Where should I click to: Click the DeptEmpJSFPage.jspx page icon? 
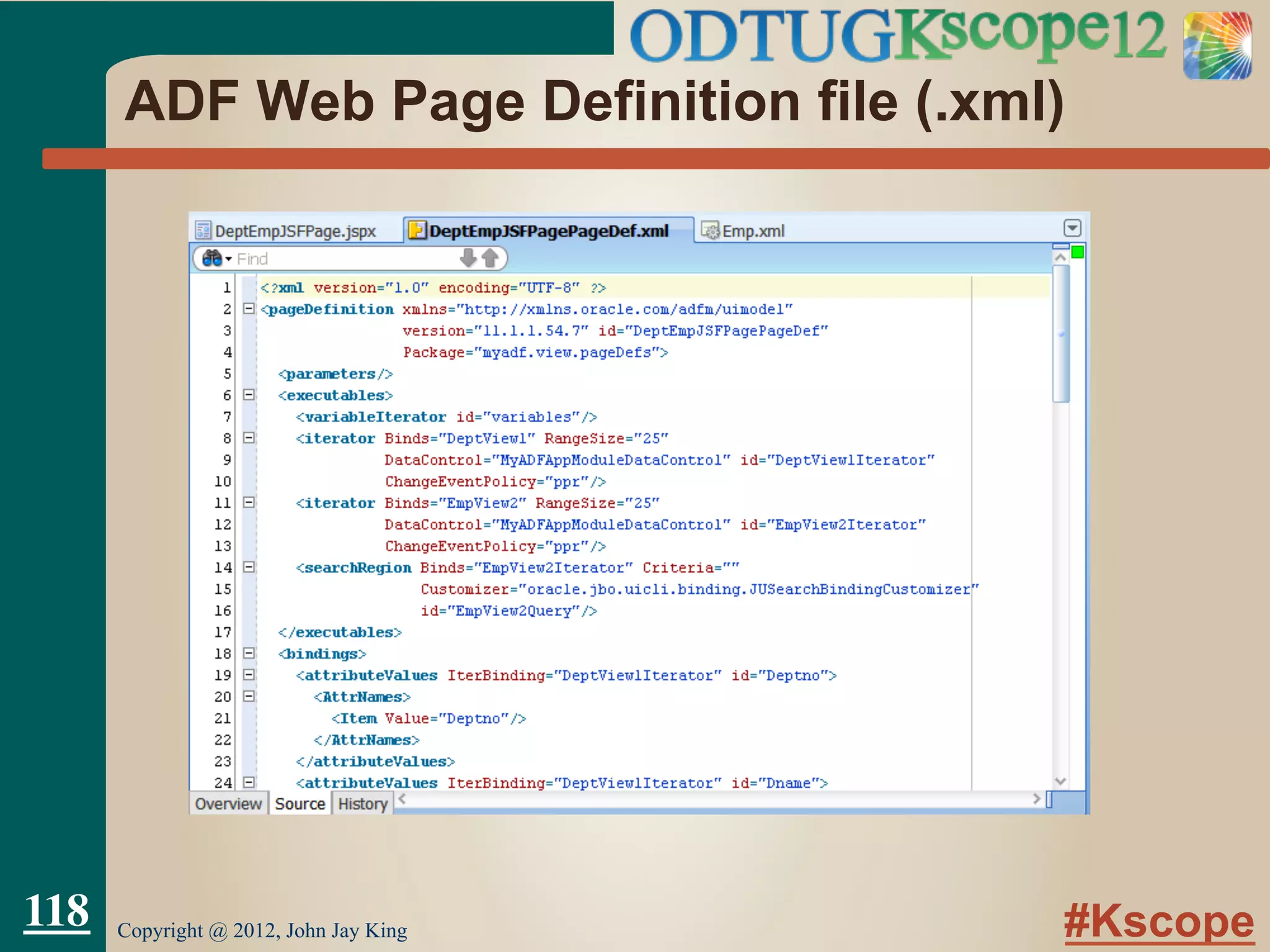point(203,231)
